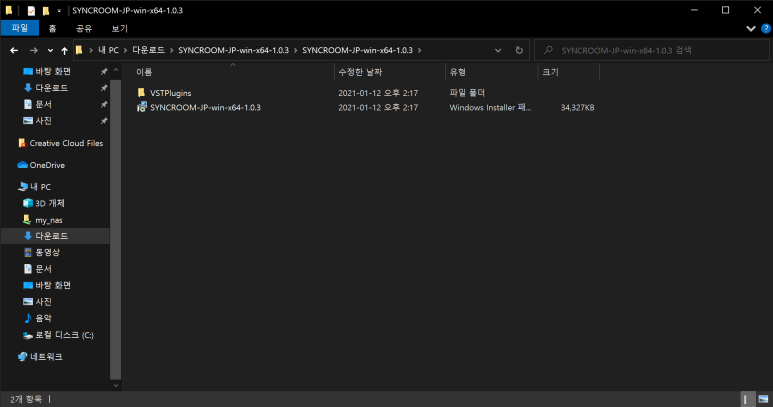The width and height of the screenshot is (773, 407).
Task: Switch to the 보기 ribbon tab
Action: click(x=119, y=29)
